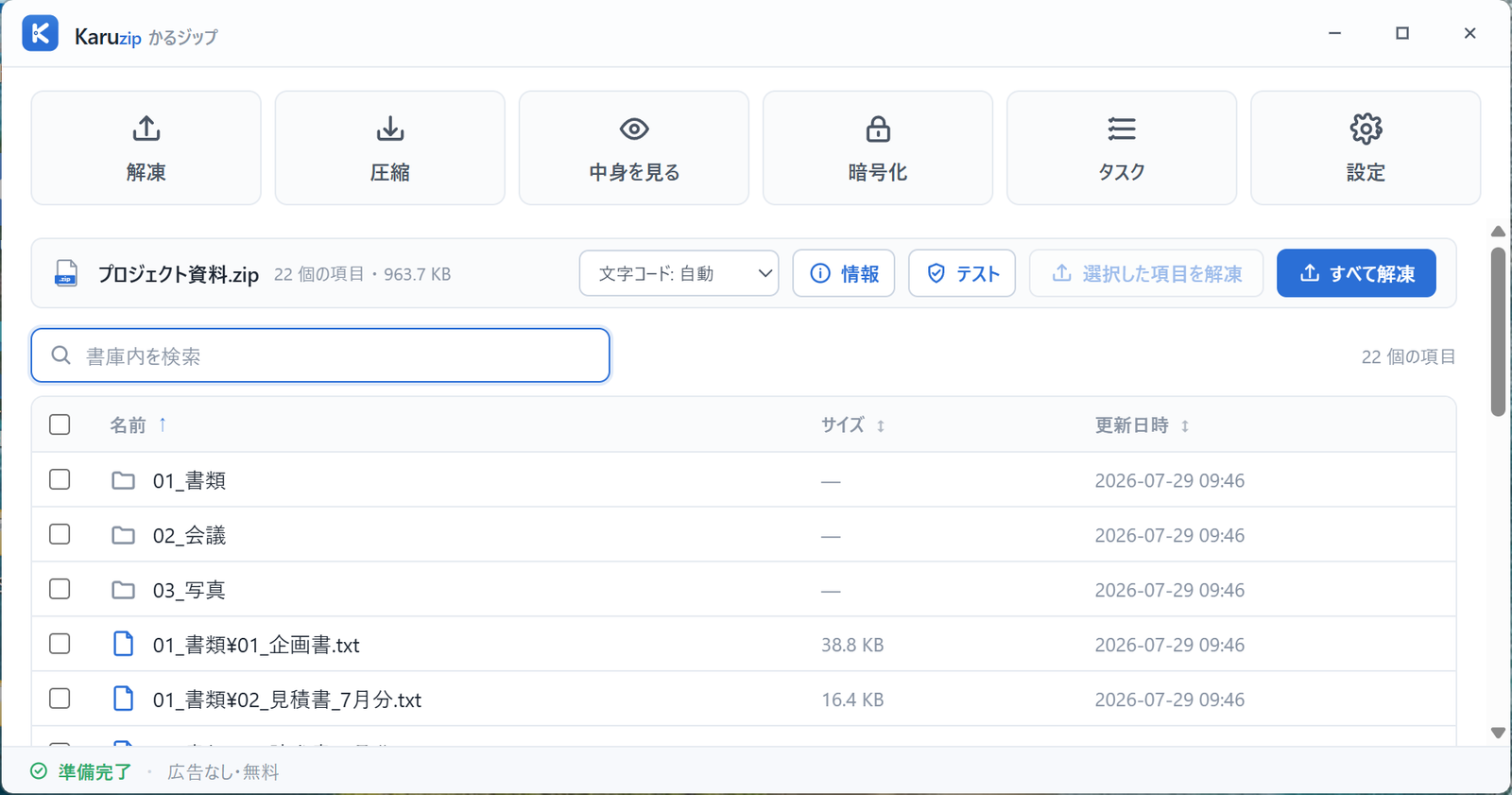Sort by 名前 column header
Image resolution: width=1512 pixels, height=795 pixels.
pos(128,425)
